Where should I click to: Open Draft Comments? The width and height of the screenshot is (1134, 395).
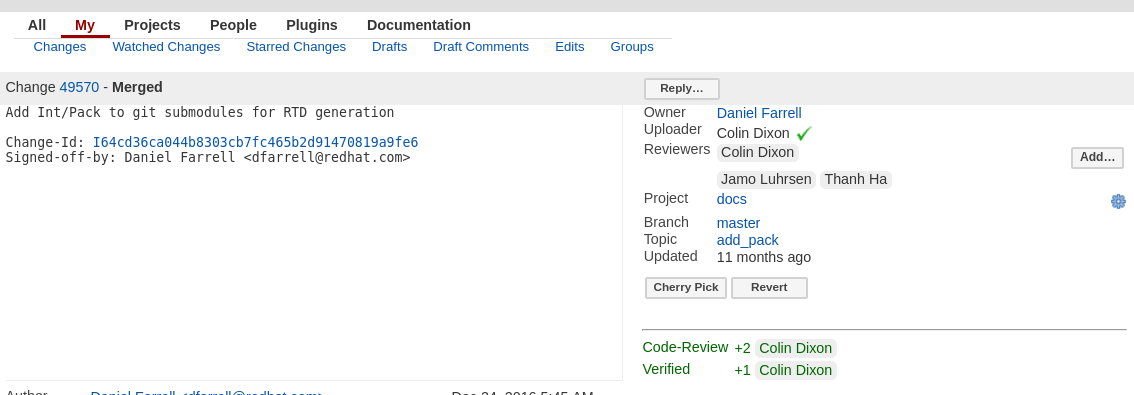tap(481, 47)
